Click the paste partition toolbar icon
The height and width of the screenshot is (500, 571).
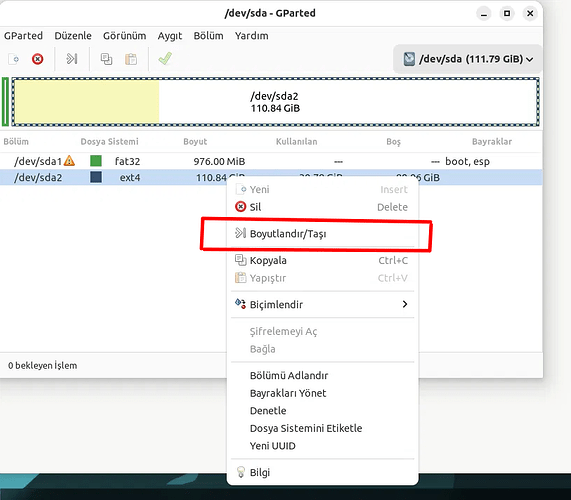tap(131, 59)
